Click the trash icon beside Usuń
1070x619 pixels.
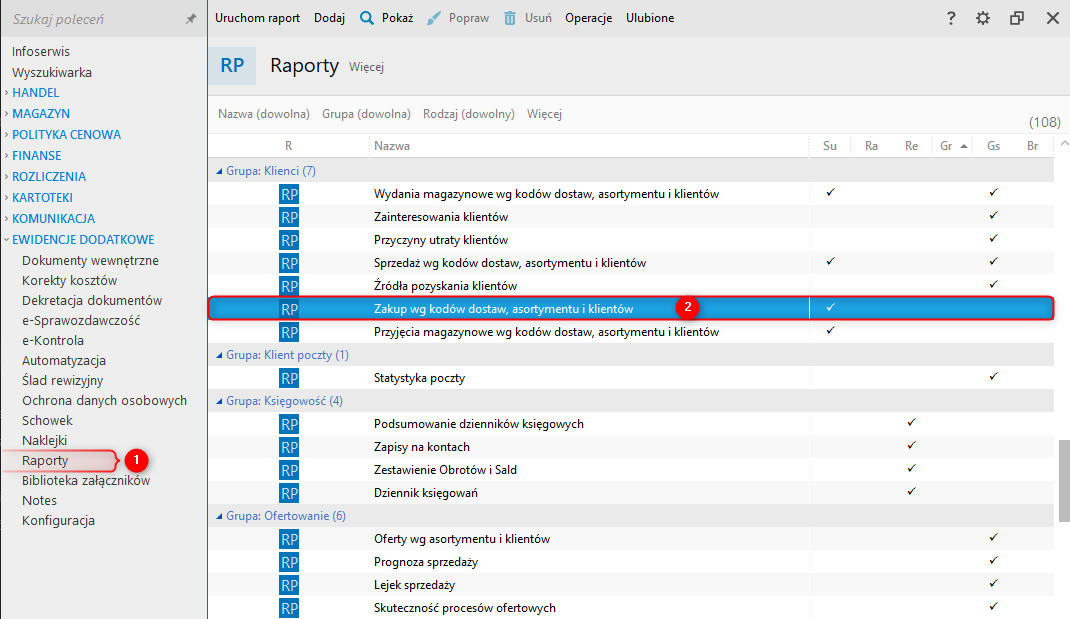510,18
